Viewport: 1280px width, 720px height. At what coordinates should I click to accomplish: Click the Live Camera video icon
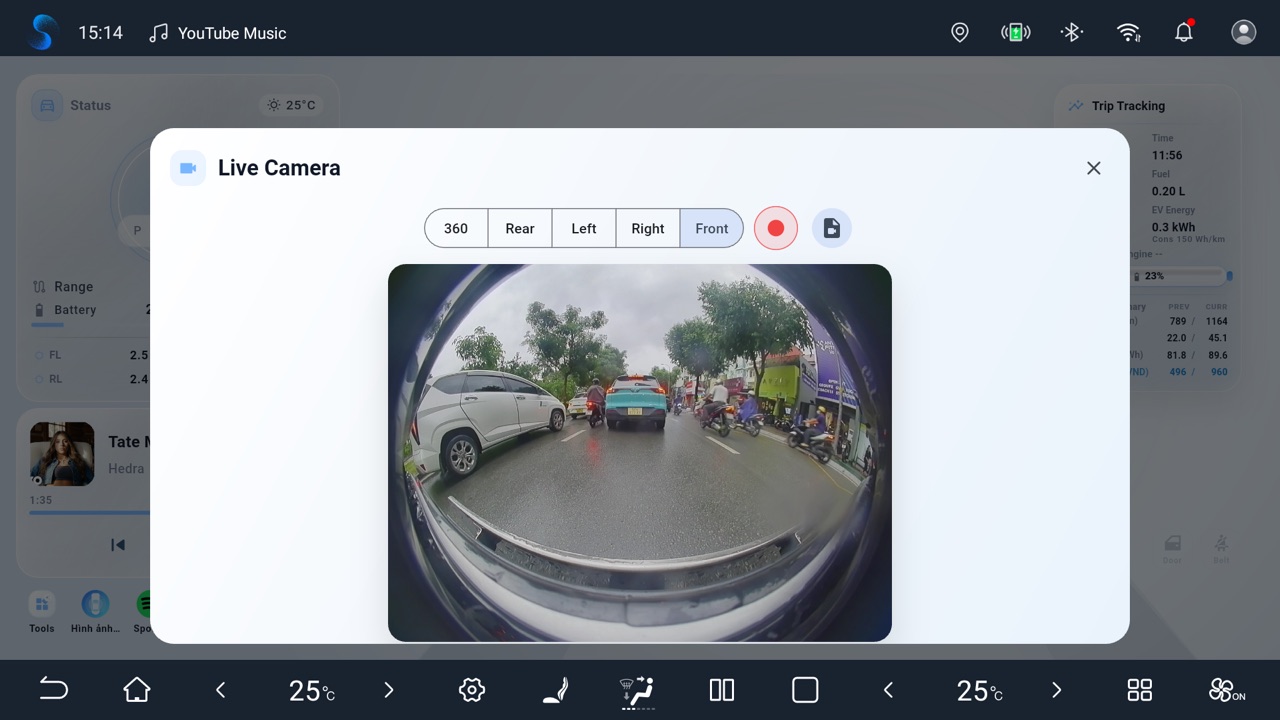click(x=188, y=168)
